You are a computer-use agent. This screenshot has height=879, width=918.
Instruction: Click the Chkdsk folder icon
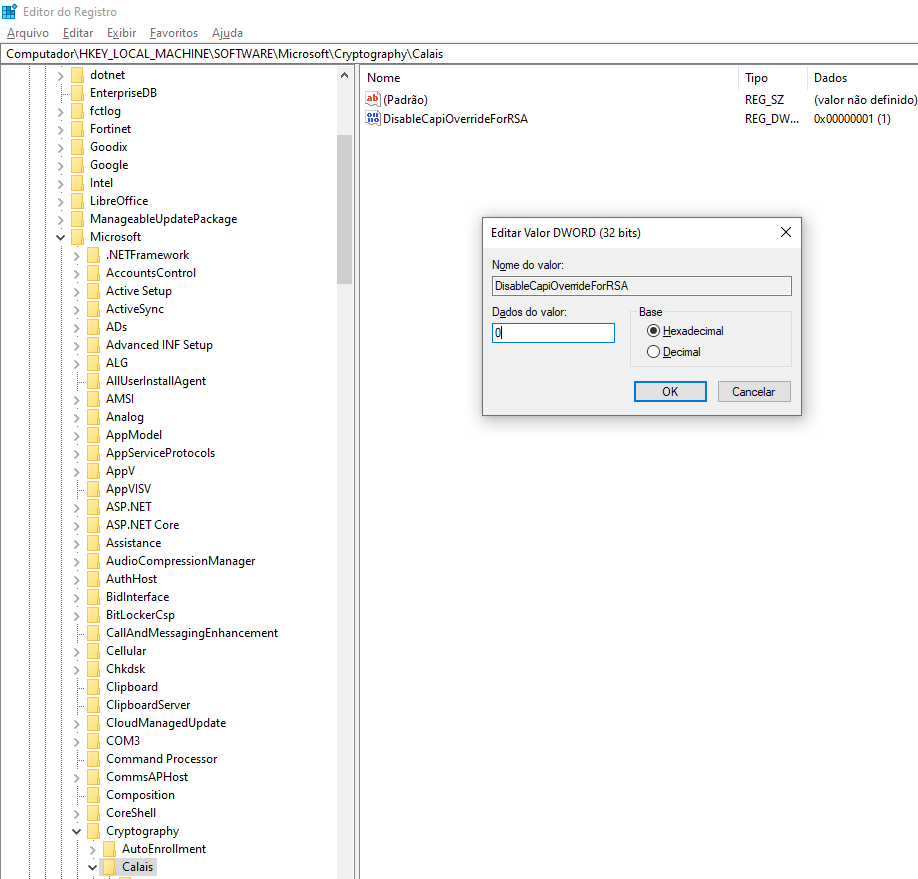tap(93, 669)
